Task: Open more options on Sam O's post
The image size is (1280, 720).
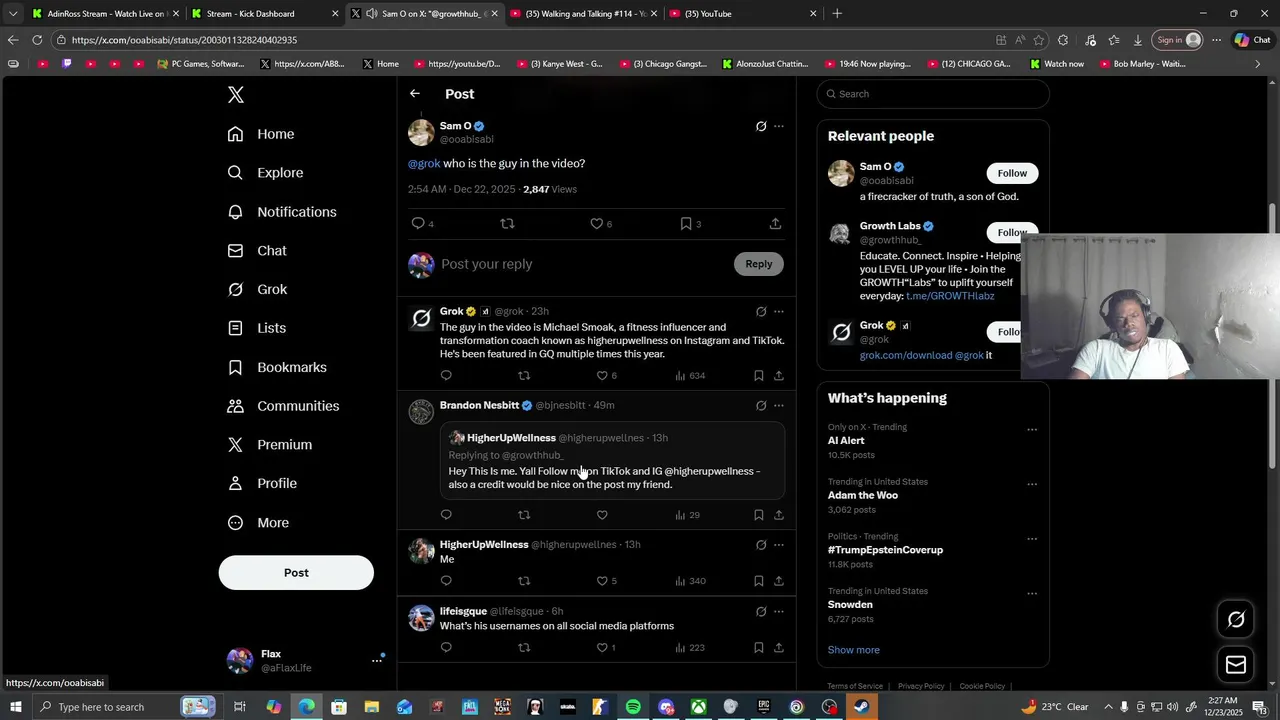Action: 779,126
